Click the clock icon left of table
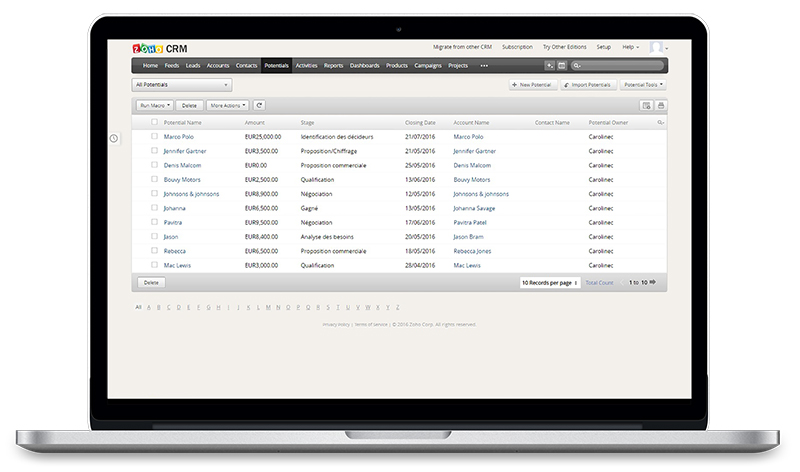Image resolution: width=800 pixels, height=472 pixels. pyautogui.click(x=114, y=137)
